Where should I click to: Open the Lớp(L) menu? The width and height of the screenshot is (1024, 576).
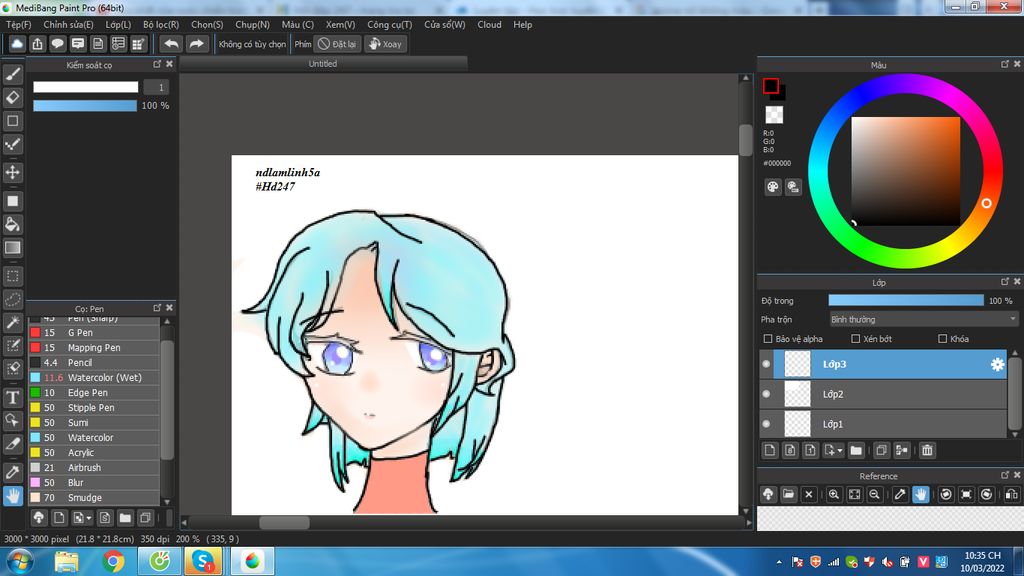(118, 24)
